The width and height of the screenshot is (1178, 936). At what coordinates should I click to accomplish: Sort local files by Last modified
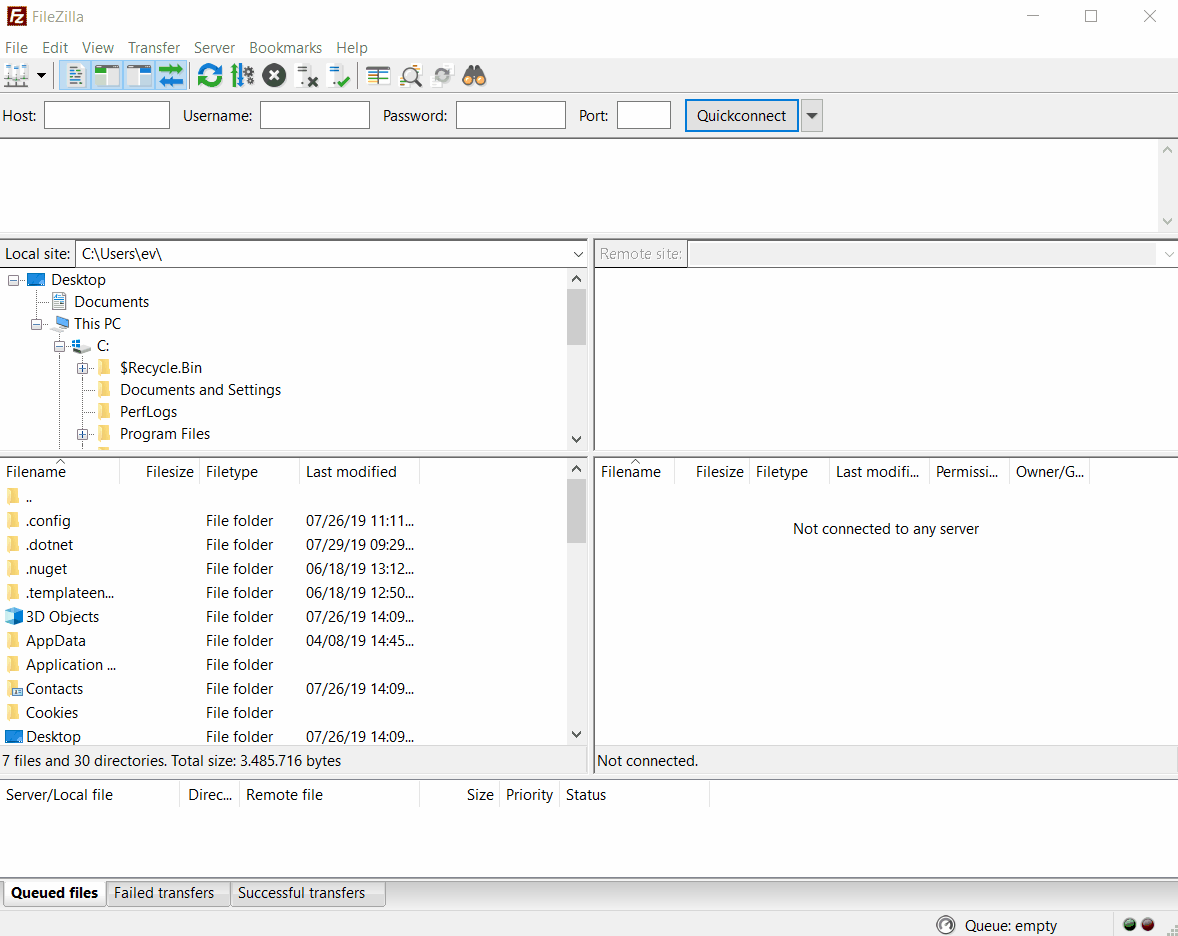[x=359, y=472]
